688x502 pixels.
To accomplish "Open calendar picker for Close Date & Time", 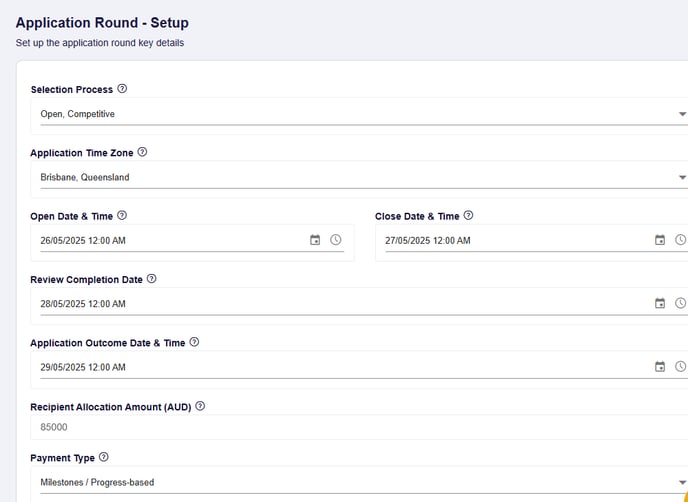I will [x=660, y=240].
